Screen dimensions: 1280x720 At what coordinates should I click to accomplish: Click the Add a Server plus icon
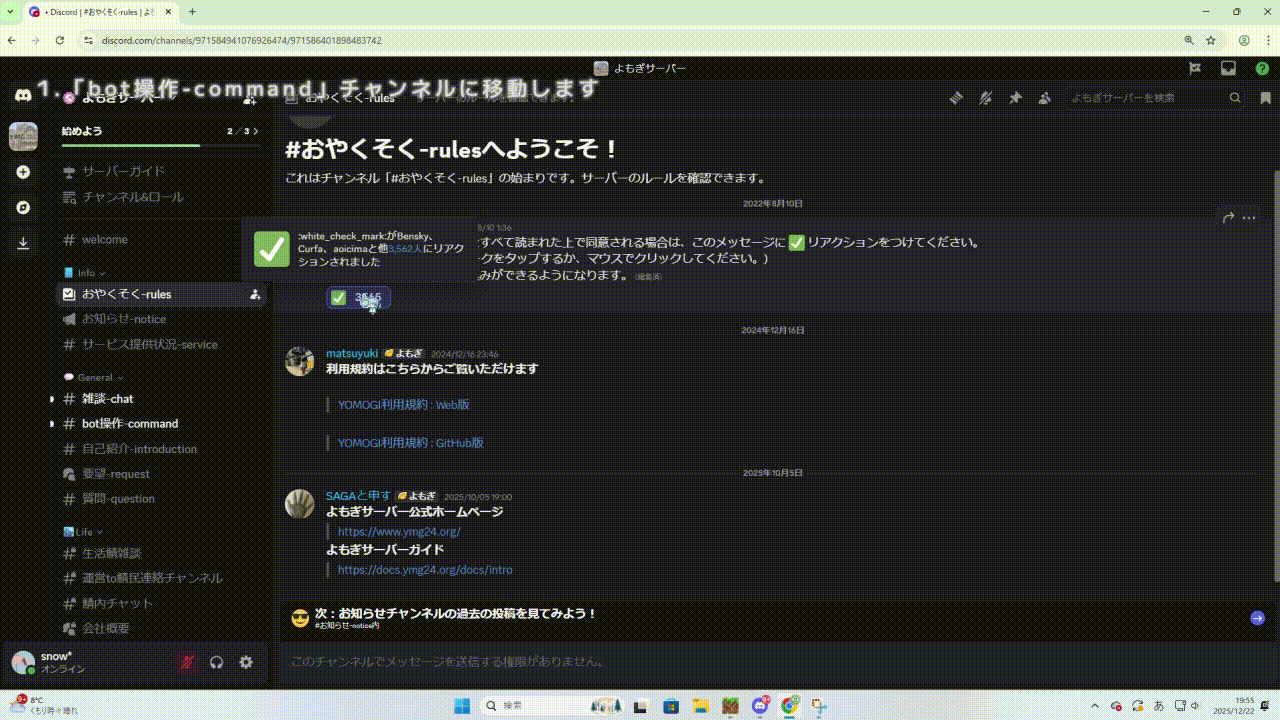23,172
